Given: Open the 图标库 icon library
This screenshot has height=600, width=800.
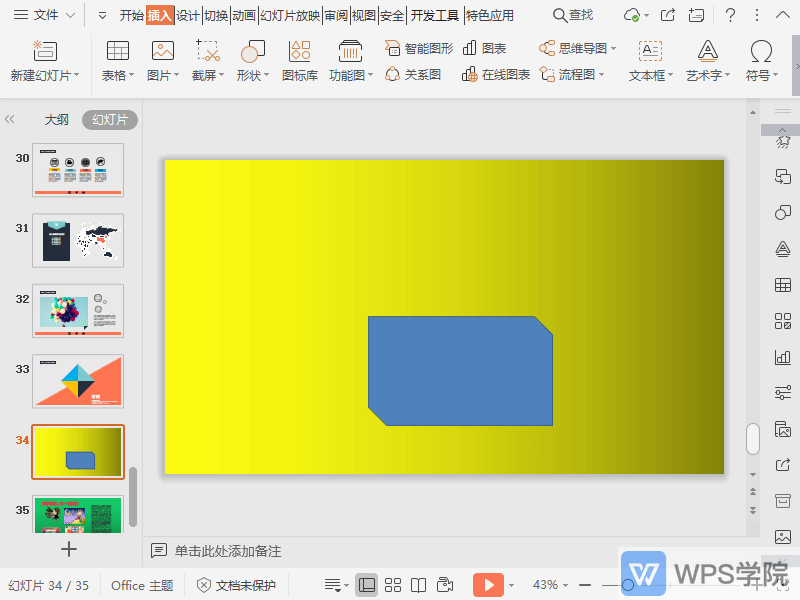Looking at the screenshot, I should [299, 62].
